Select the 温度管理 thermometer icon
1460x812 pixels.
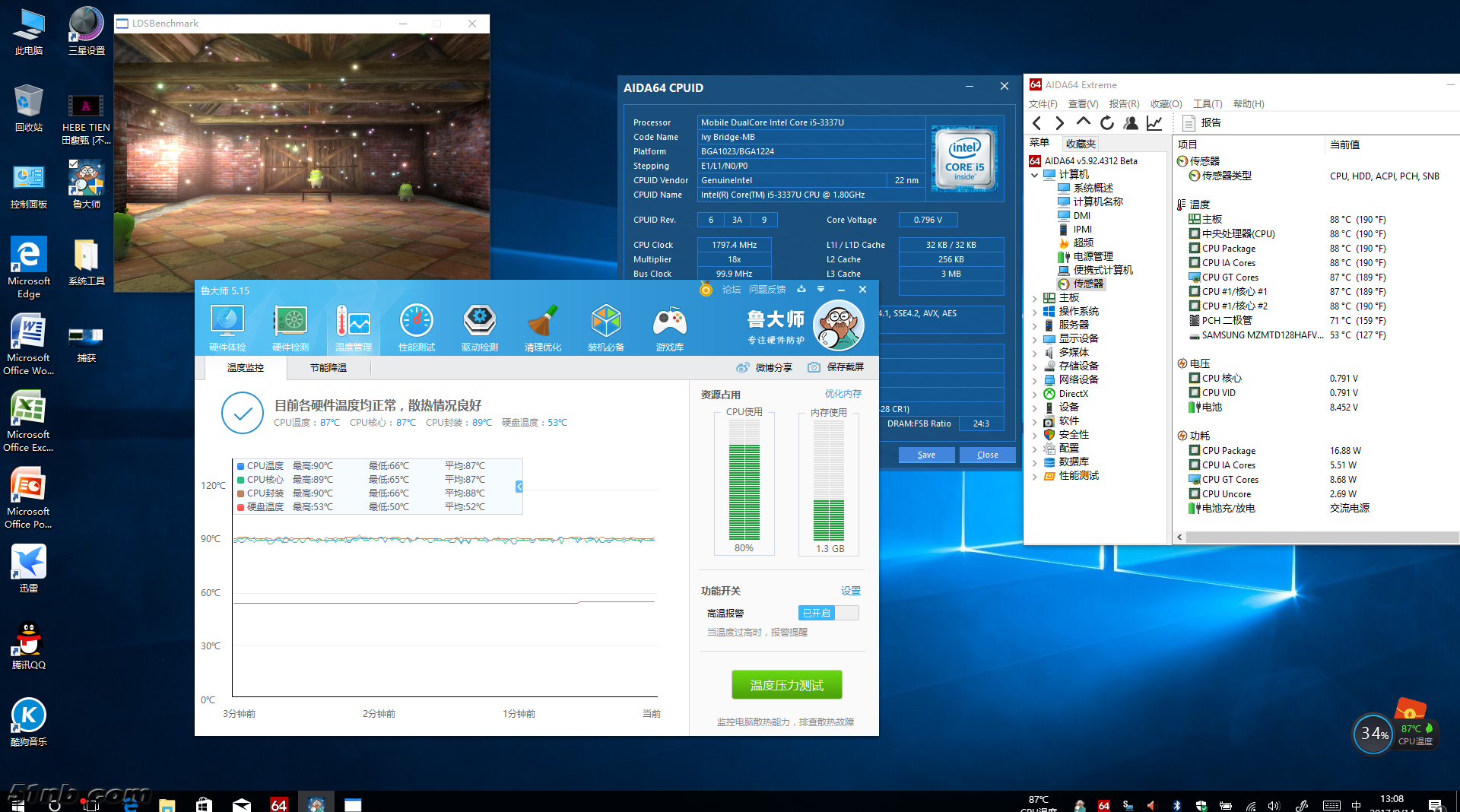[x=354, y=328]
